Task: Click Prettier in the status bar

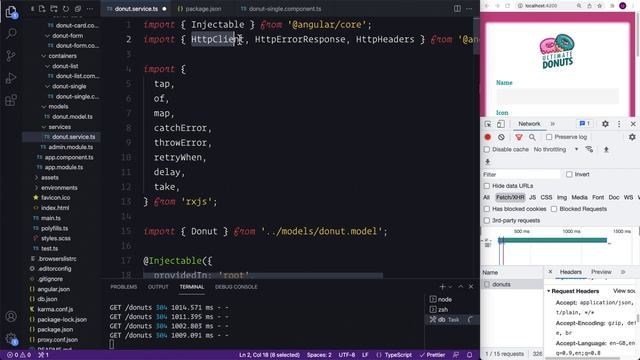Action: 432,355
